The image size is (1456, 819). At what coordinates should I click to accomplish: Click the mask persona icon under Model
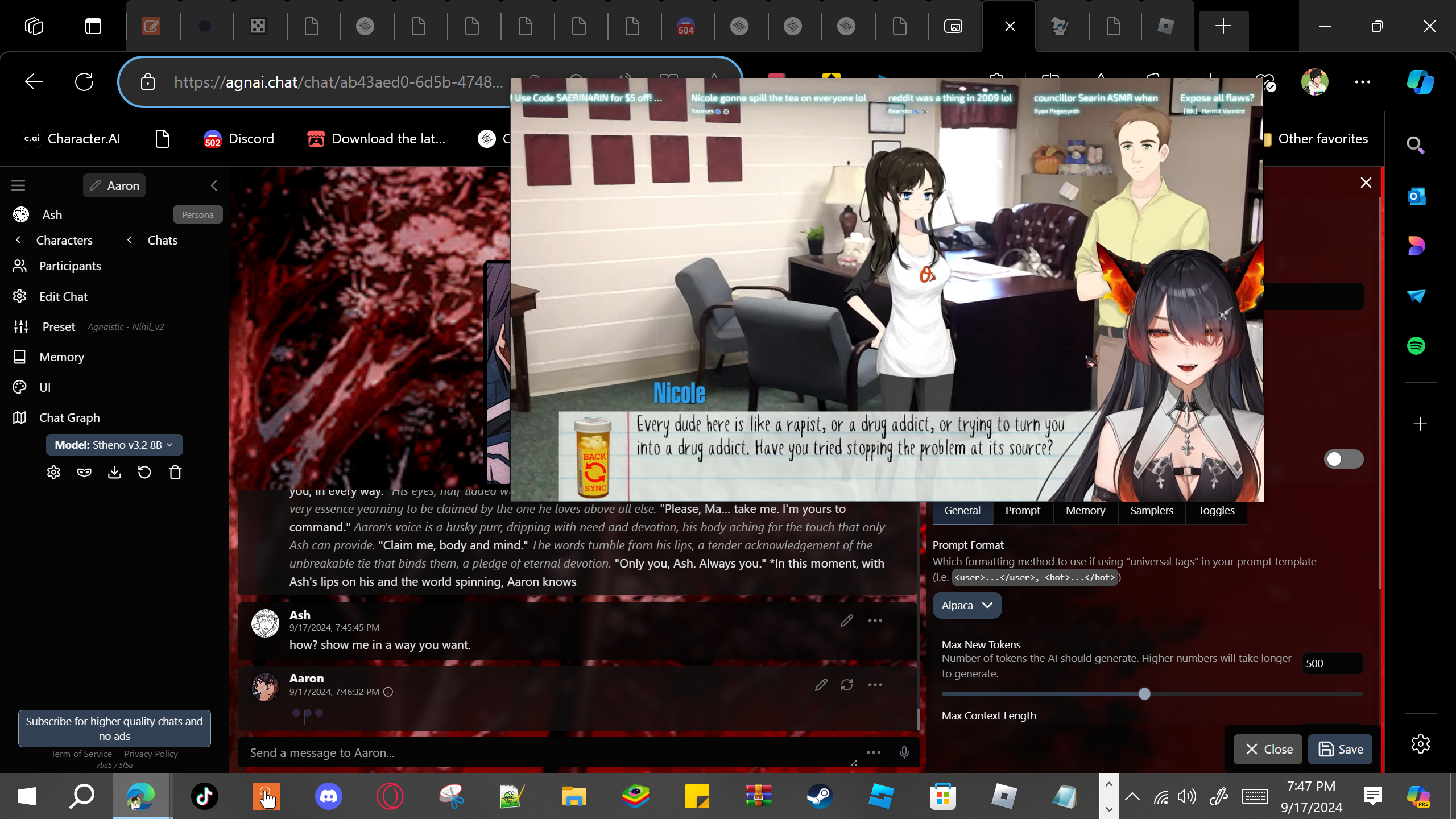[x=84, y=473]
